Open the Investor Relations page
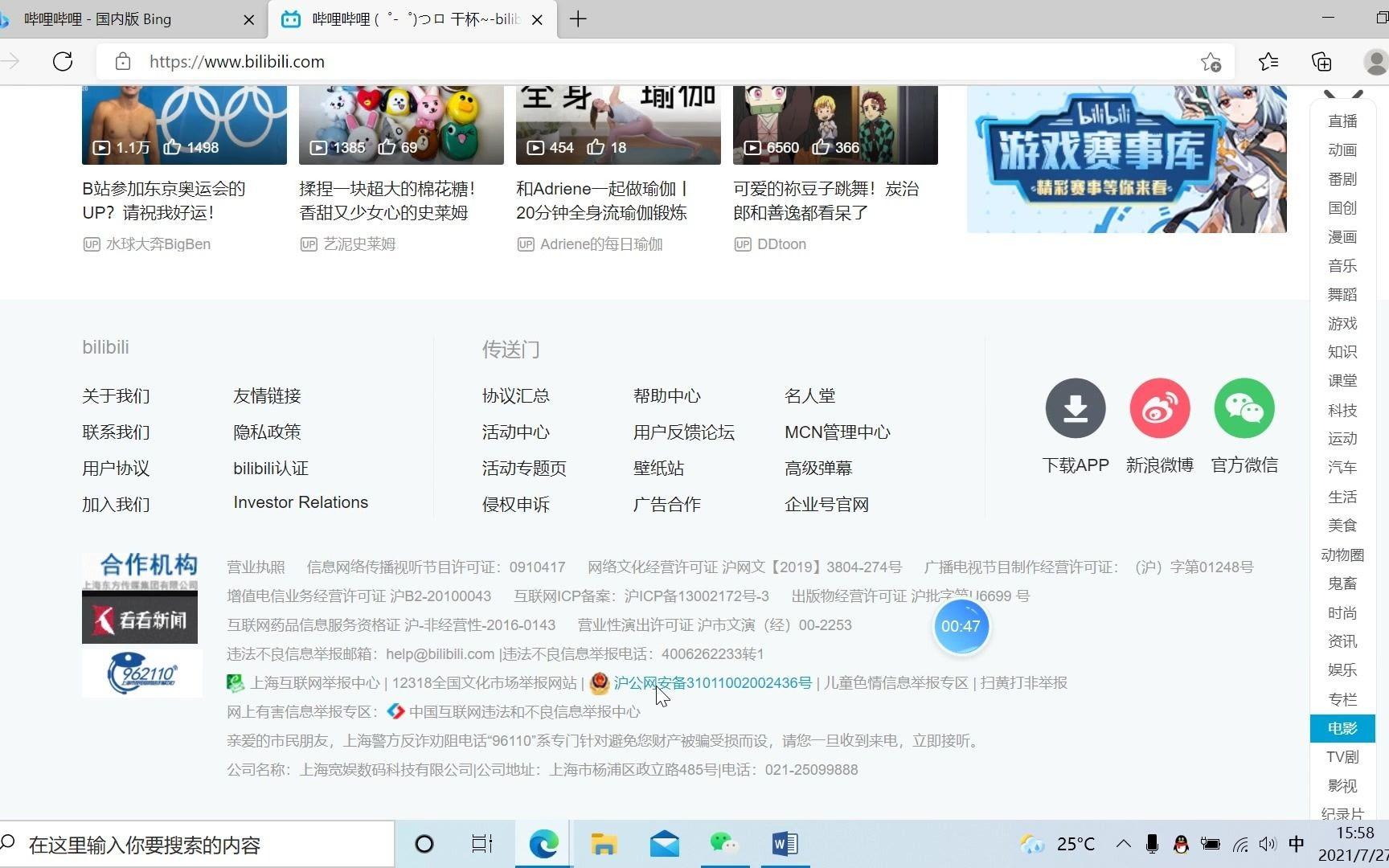This screenshot has height=868, width=1389. pos(300,502)
